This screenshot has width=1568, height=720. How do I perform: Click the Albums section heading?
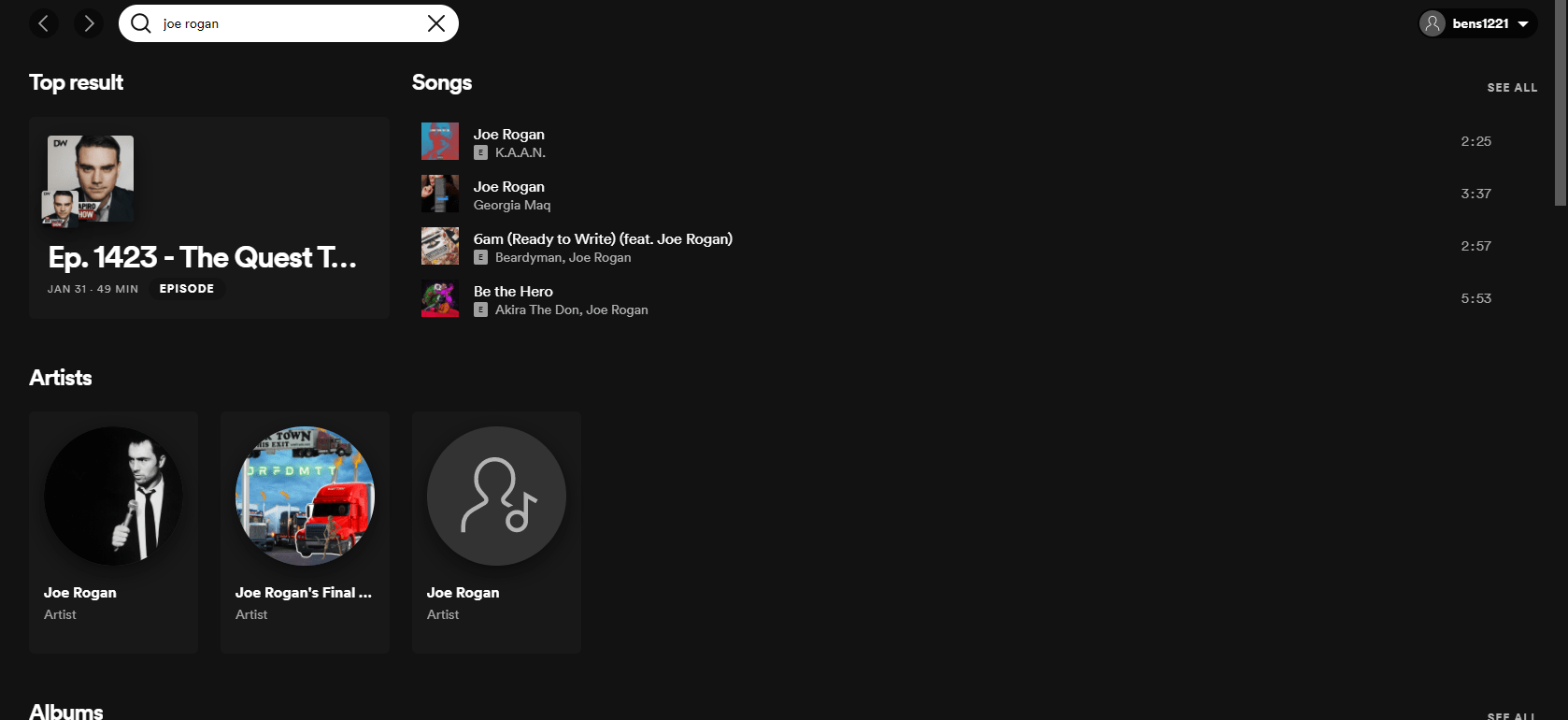(66, 711)
